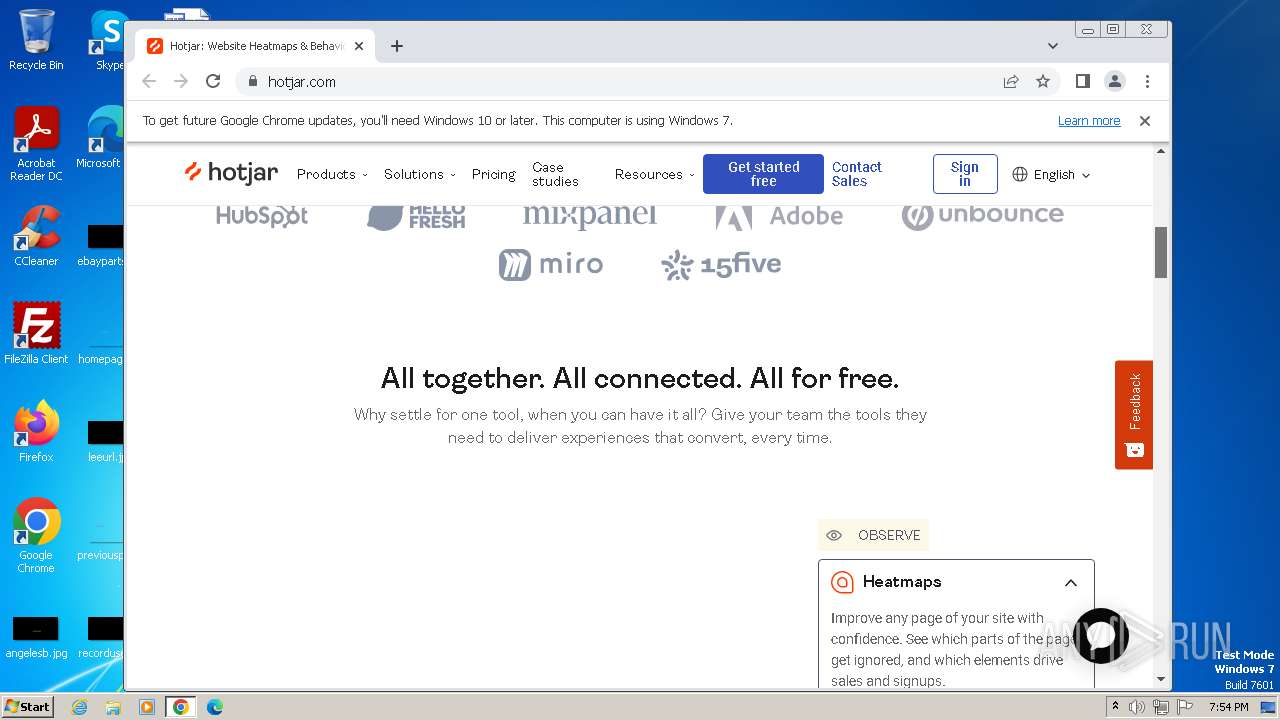Open the CCleaner desktop shortcut
This screenshot has width=1280, height=720.
point(36,236)
